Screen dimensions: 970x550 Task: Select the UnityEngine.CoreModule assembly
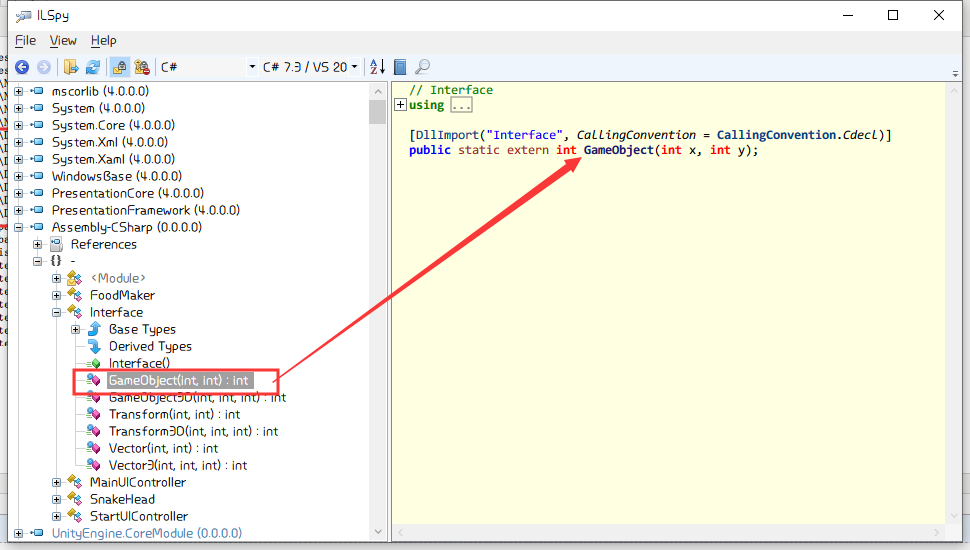tap(147, 533)
